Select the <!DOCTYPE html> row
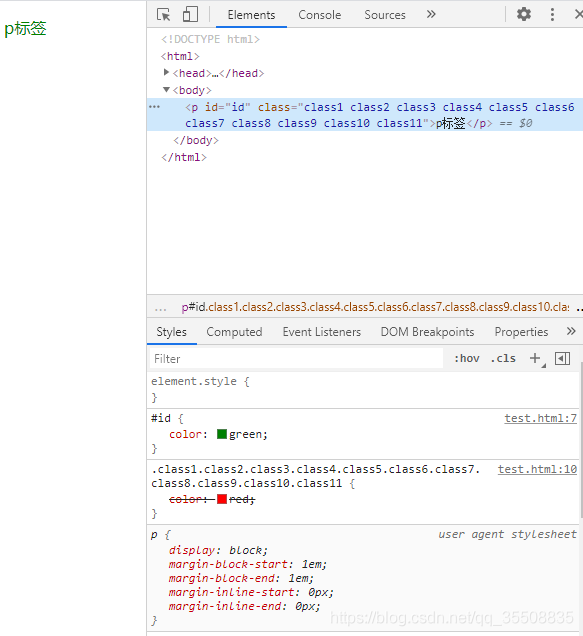This screenshot has height=636, width=583. pos(210,39)
